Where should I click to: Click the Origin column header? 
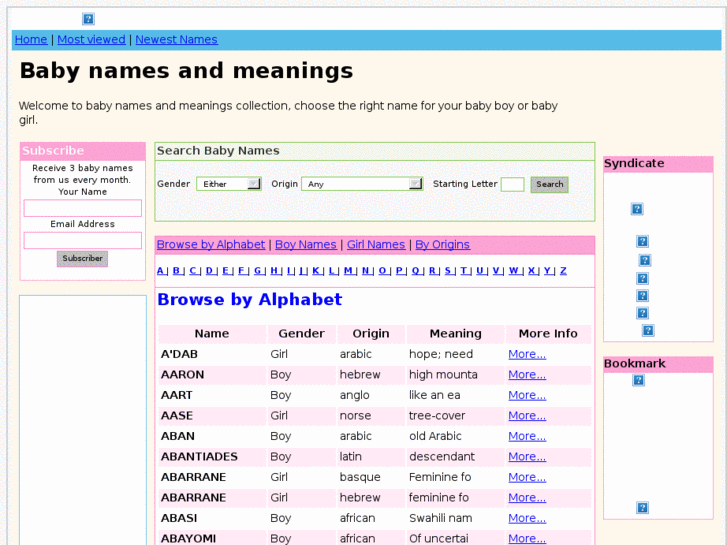pyautogui.click(x=370, y=333)
